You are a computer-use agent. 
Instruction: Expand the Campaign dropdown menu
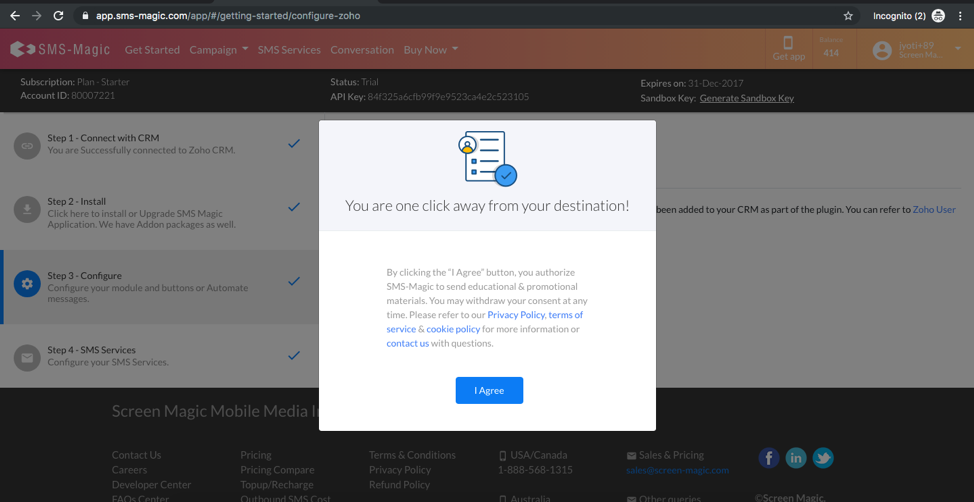pos(219,50)
